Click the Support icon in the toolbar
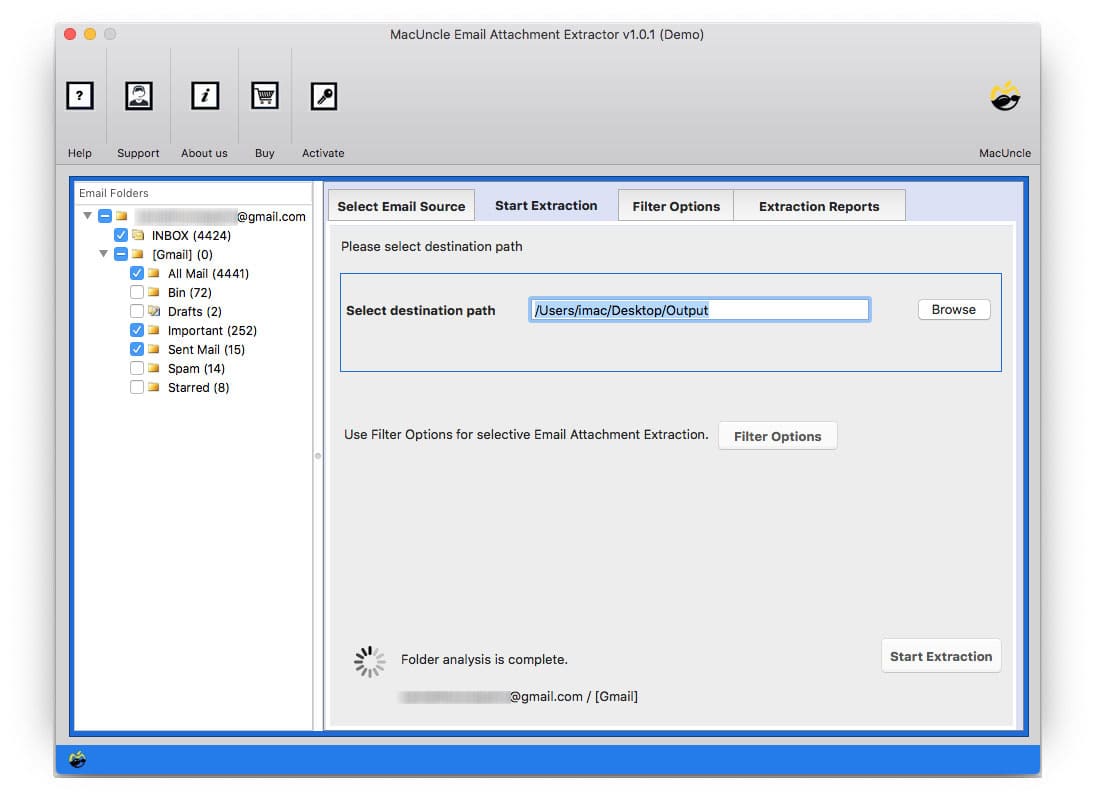 point(138,96)
